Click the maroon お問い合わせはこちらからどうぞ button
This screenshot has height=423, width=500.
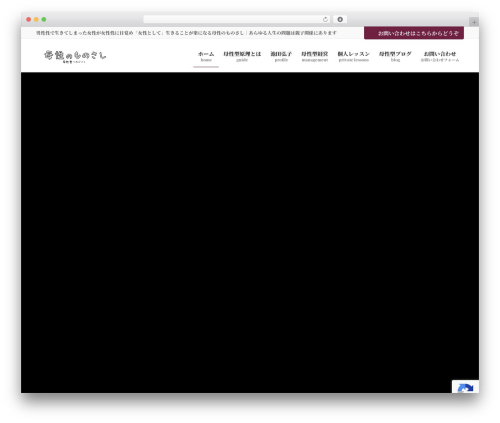(x=414, y=33)
